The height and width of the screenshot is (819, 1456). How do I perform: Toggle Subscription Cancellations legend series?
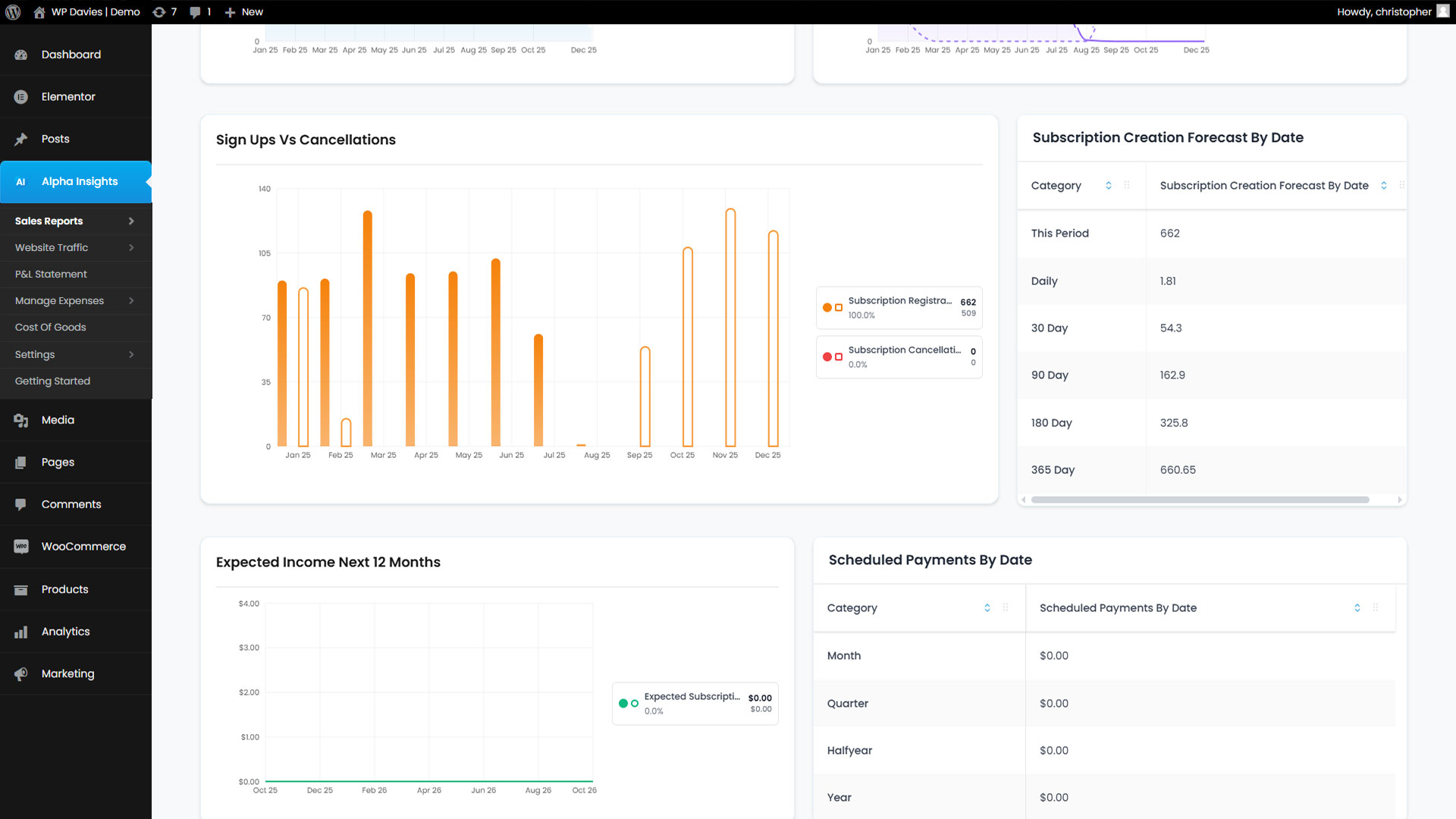(899, 356)
